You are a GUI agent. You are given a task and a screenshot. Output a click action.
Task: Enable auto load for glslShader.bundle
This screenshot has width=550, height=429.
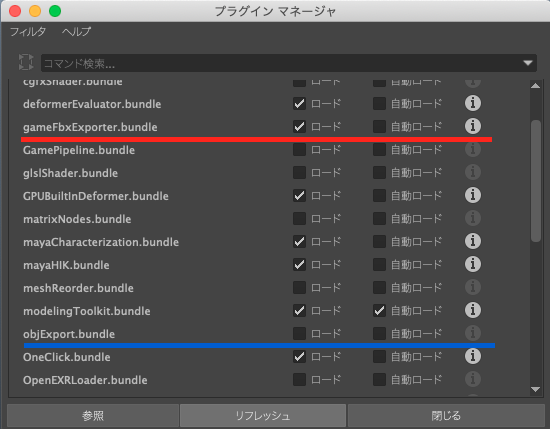pyautogui.click(x=379, y=173)
